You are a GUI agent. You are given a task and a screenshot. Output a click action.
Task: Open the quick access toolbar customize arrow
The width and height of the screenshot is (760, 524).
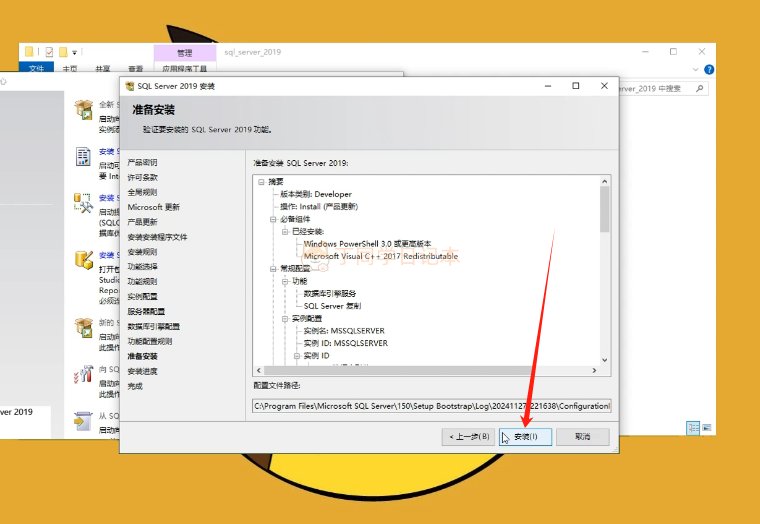75,52
